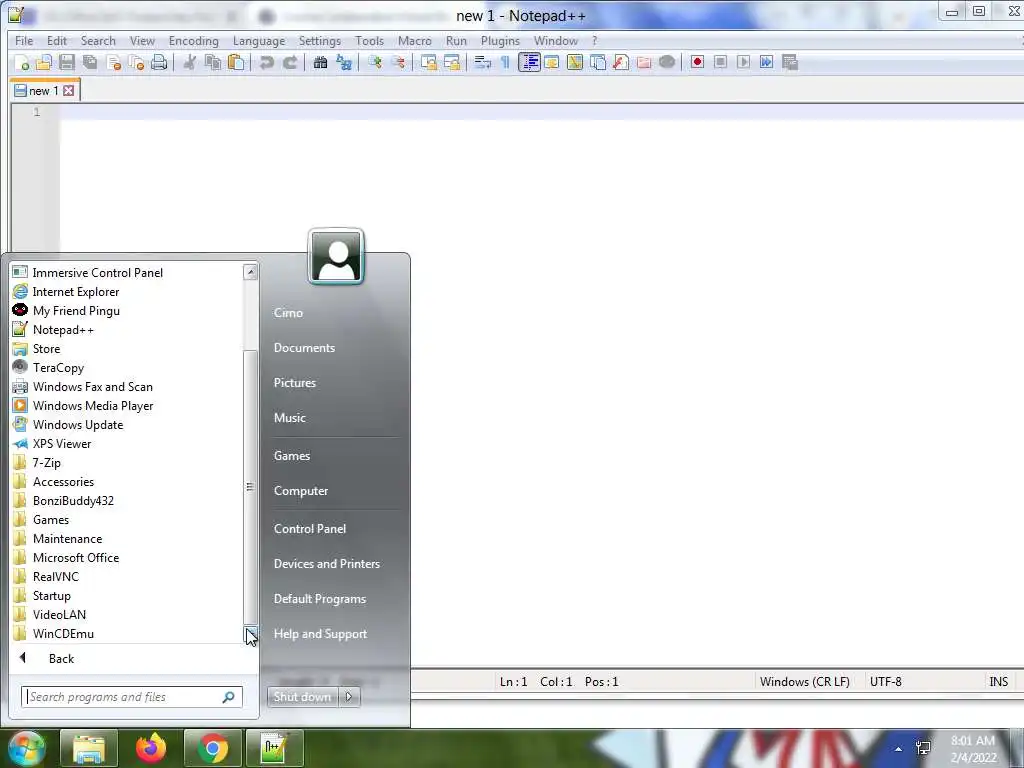Open the Encoding menu
The image size is (1024, 768).
[x=194, y=40]
